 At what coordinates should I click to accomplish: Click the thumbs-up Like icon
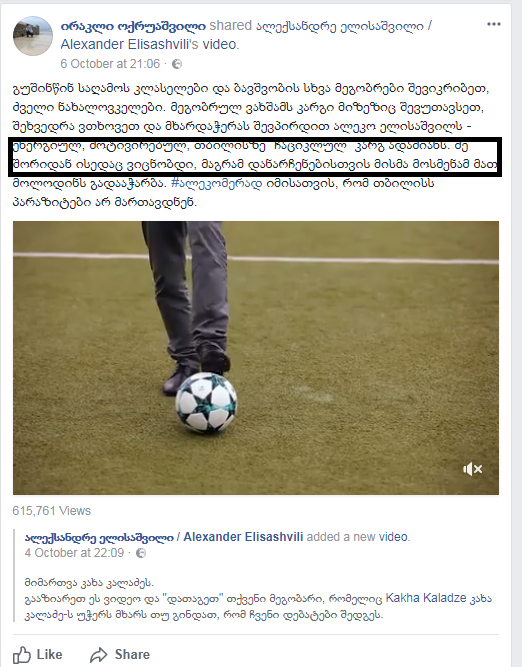click(22, 655)
